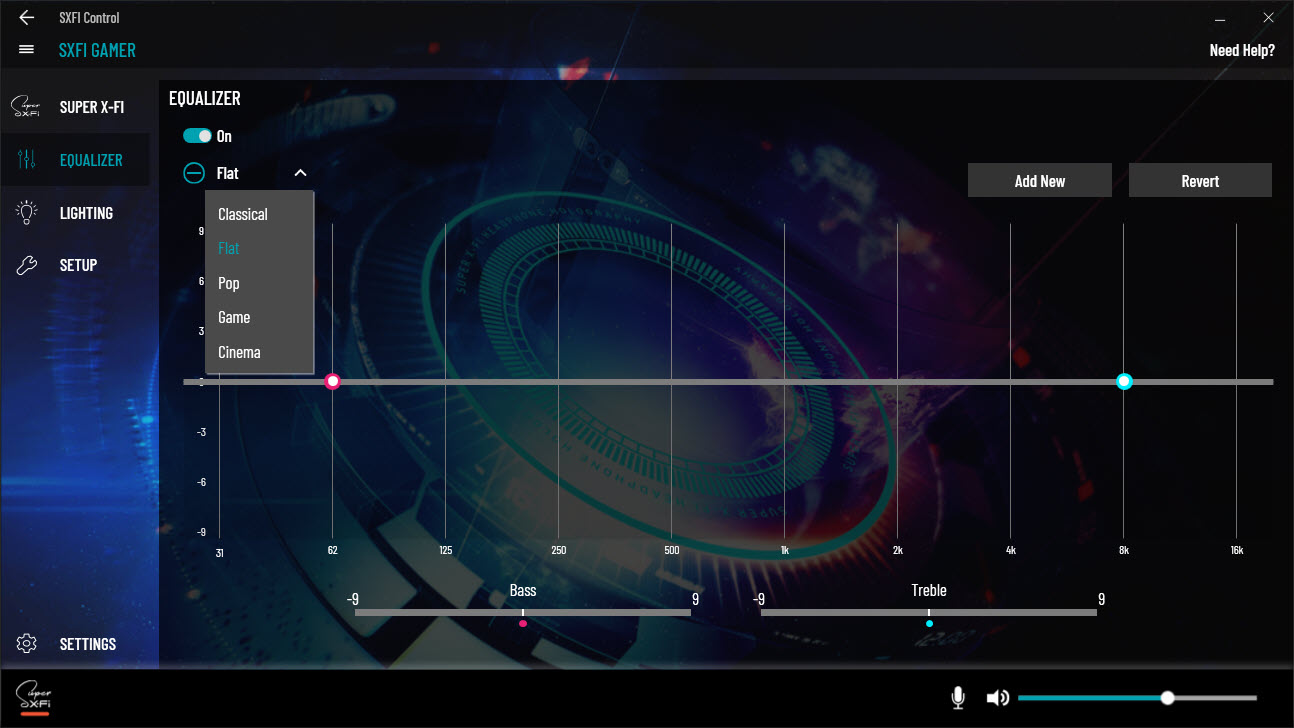
Task: Click the Super X-Fi logo icon in the sidebar
Action: point(26,106)
